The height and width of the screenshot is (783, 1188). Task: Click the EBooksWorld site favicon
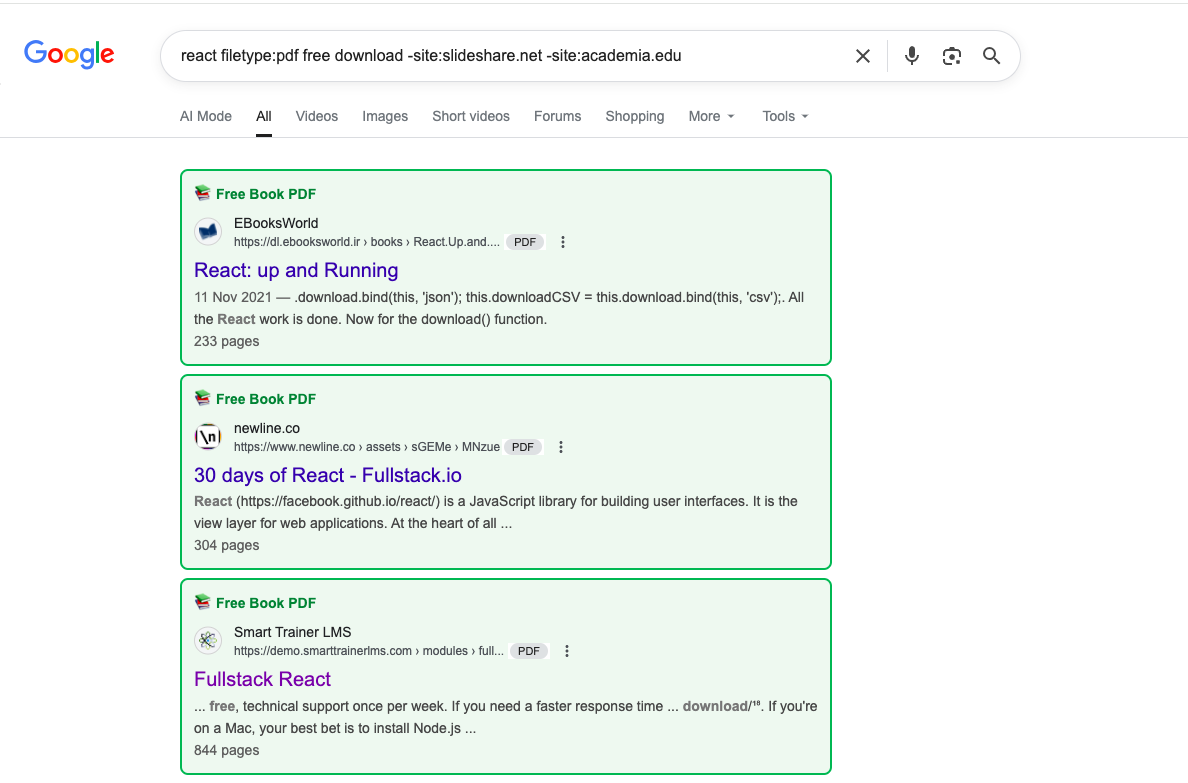click(x=208, y=232)
